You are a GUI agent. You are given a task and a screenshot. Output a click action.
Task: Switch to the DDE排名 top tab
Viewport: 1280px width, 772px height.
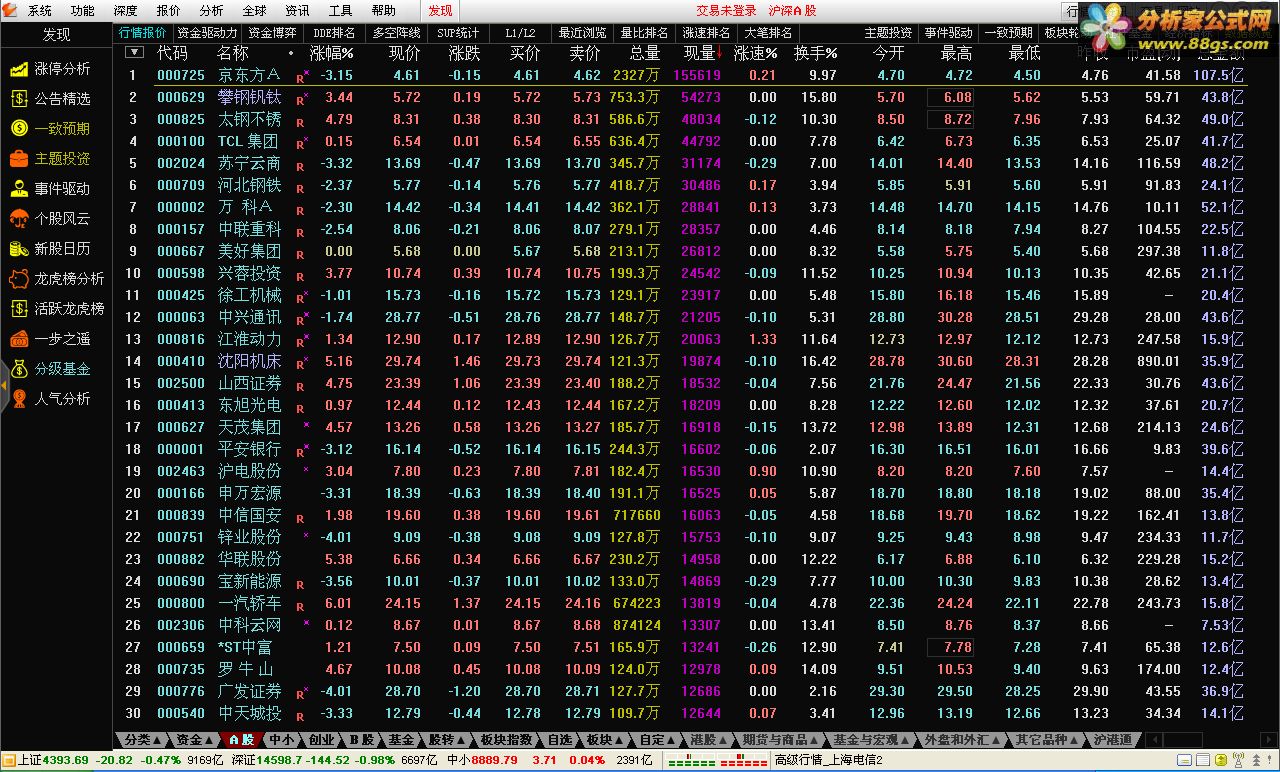click(334, 32)
